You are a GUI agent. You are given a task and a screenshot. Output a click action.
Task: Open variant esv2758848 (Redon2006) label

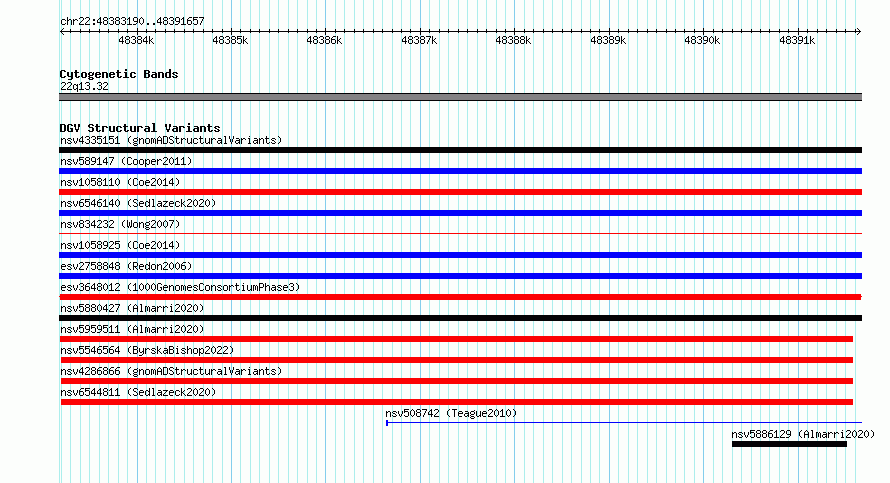[126, 266]
